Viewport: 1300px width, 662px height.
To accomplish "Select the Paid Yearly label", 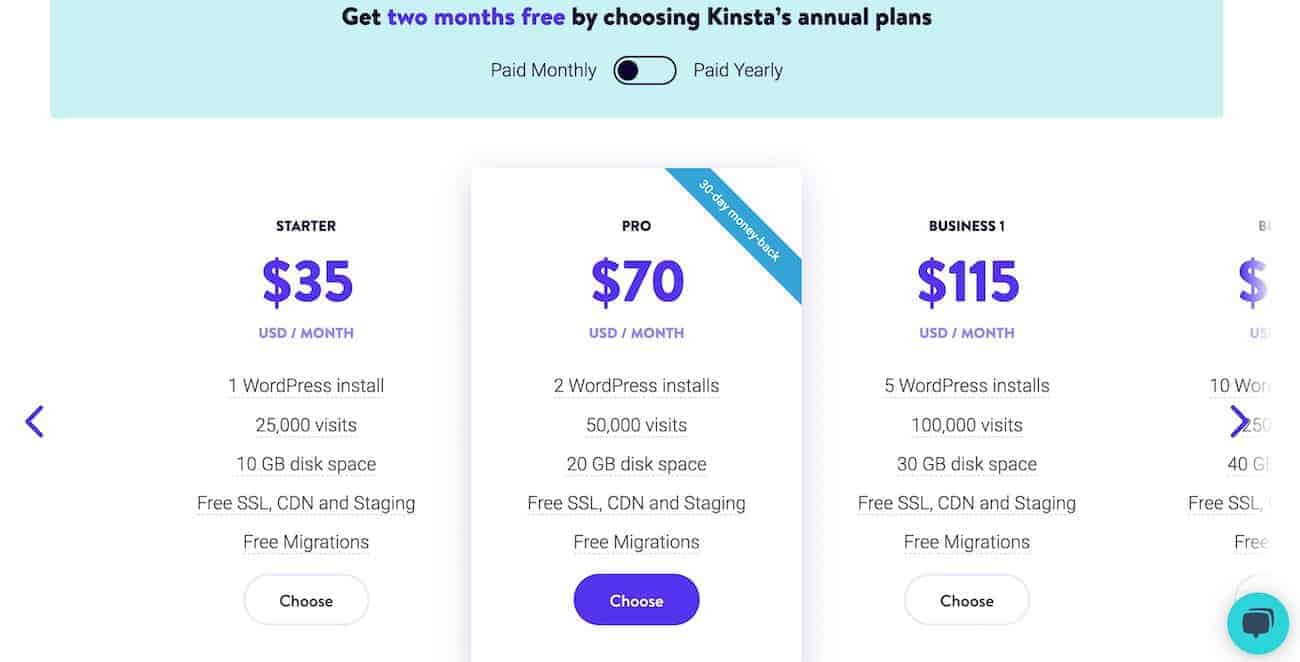I will tap(738, 70).
